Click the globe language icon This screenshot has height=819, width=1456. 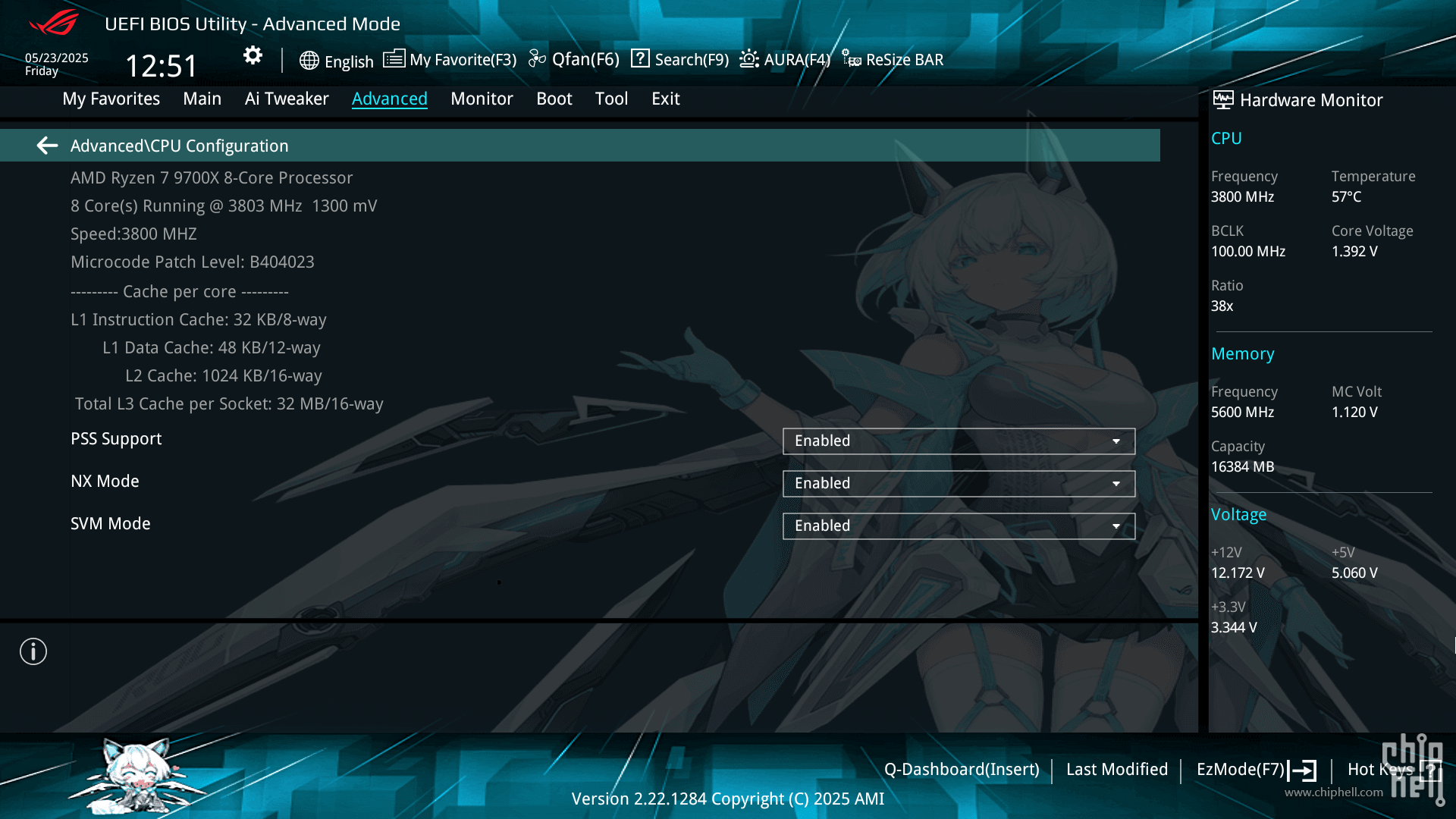point(309,61)
